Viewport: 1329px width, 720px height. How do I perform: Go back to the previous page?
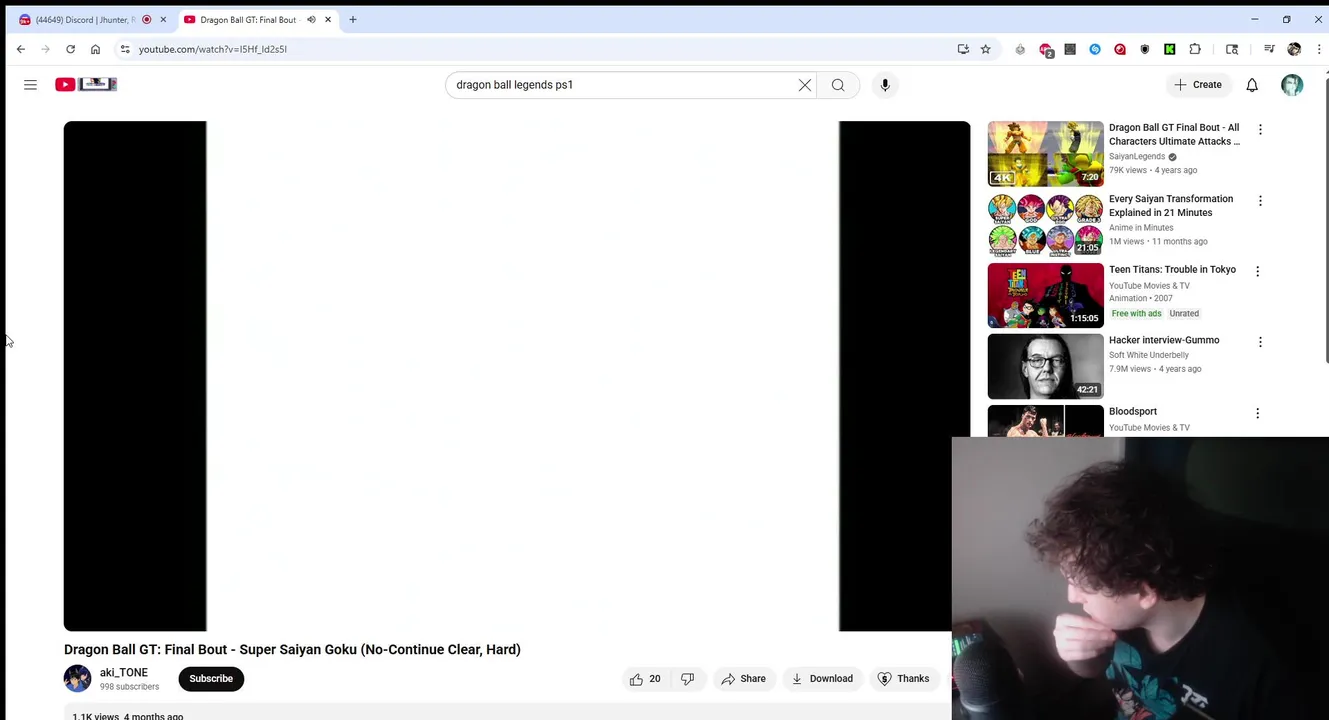pyautogui.click(x=21, y=49)
